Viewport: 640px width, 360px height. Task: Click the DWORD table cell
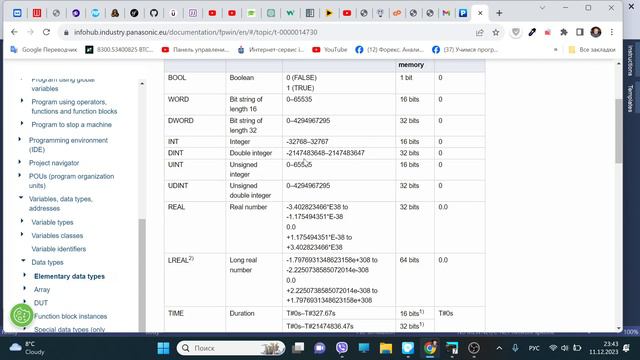click(x=195, y=125)
